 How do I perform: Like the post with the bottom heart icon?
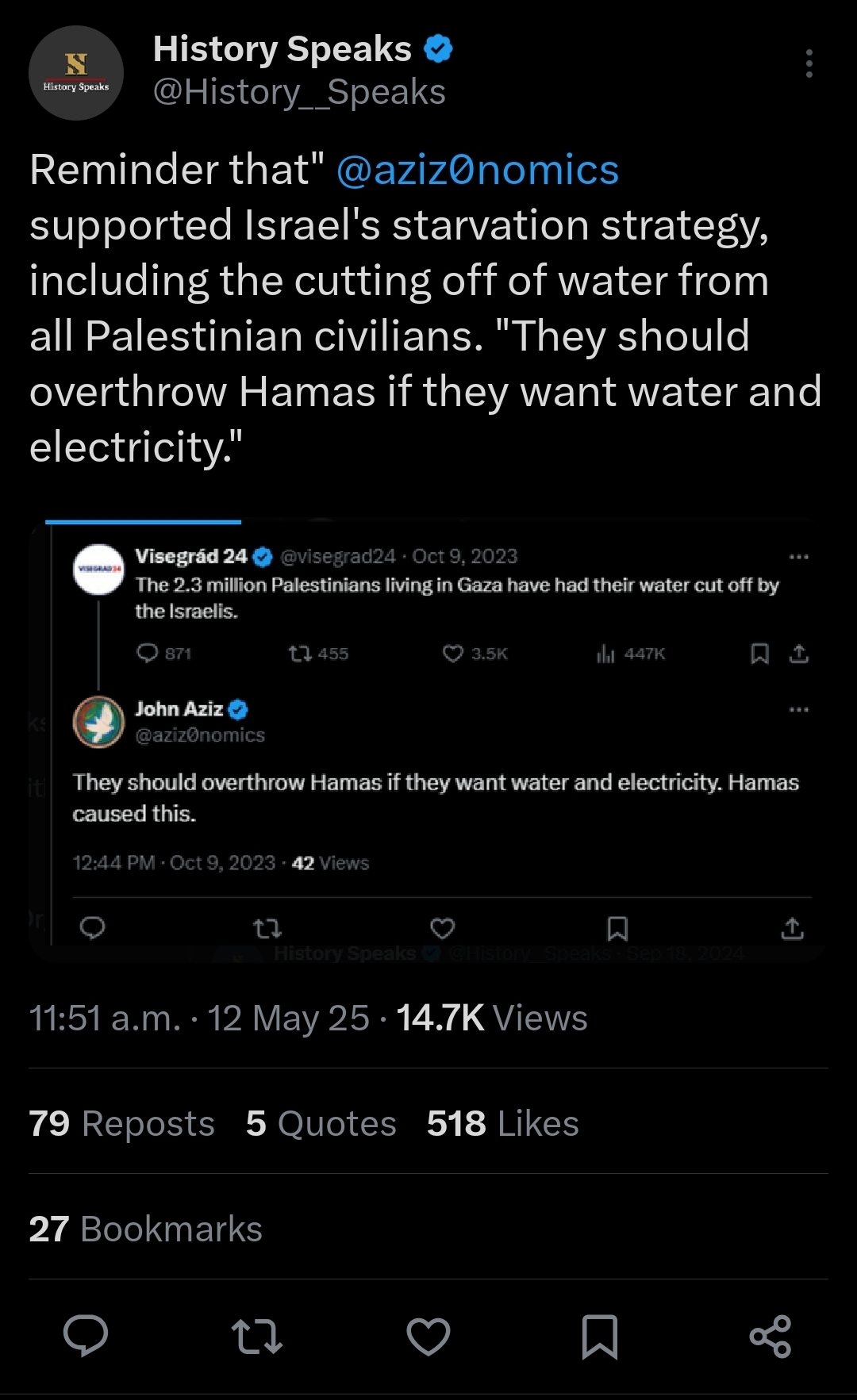point(428,1336)
